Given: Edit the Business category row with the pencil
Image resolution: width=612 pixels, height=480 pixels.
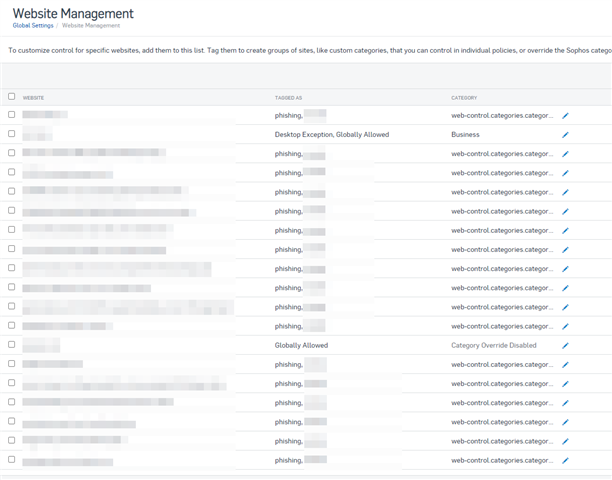Looking at the screenshot, I should [x=565, y=135].
